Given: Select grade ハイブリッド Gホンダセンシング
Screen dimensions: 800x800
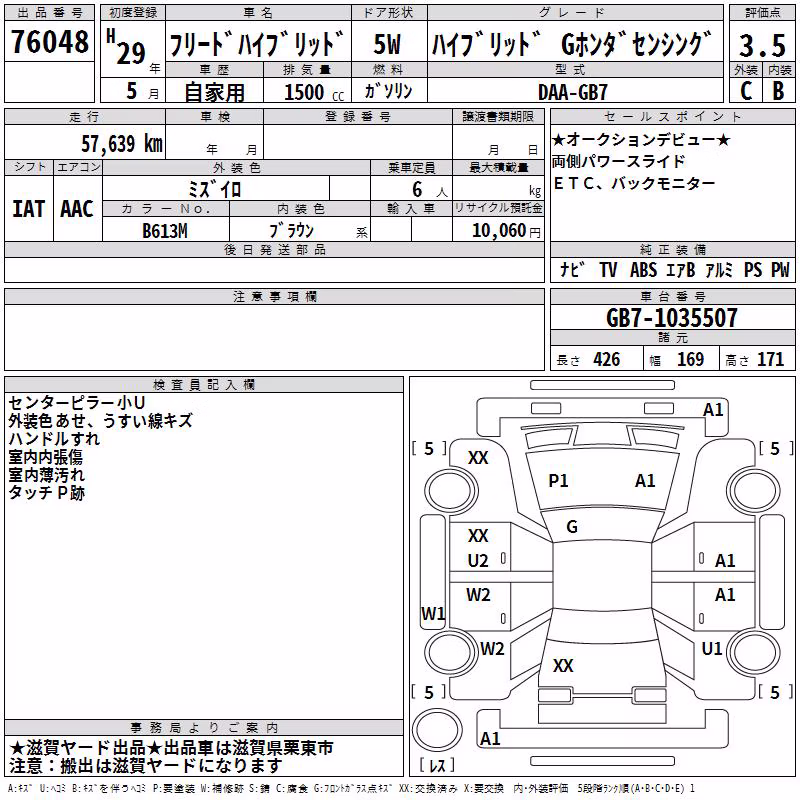Looking at the screenshot, I should pyautogui.click(x=572, y=44).
